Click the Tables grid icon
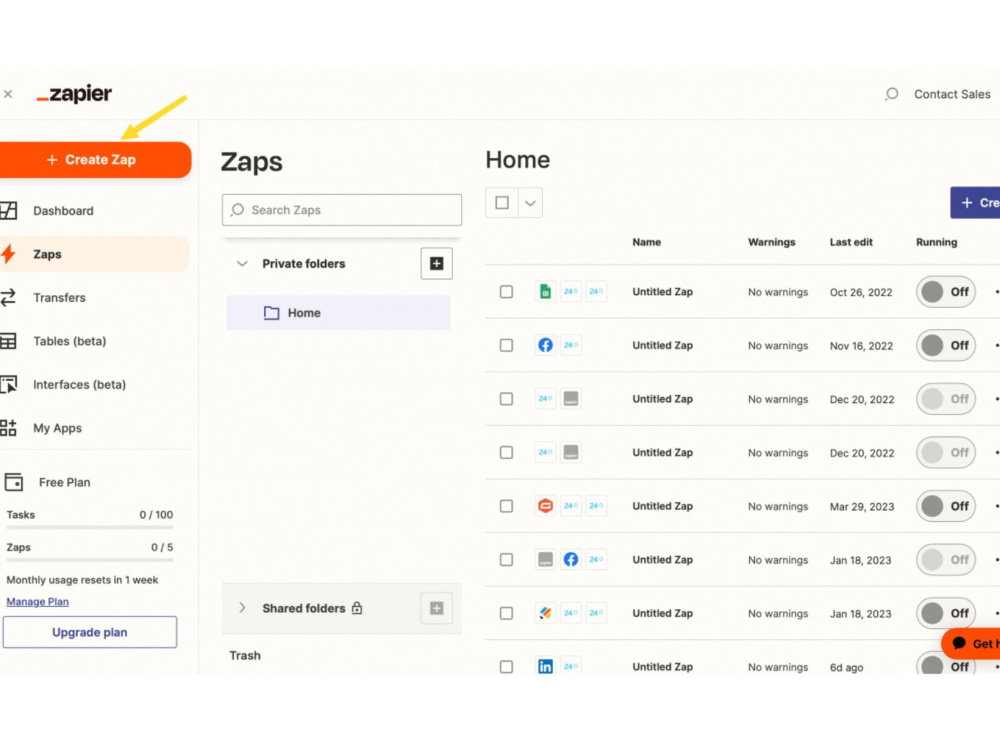The height and width of the screenshot is (750, 1000). click(x=8, y=341)
